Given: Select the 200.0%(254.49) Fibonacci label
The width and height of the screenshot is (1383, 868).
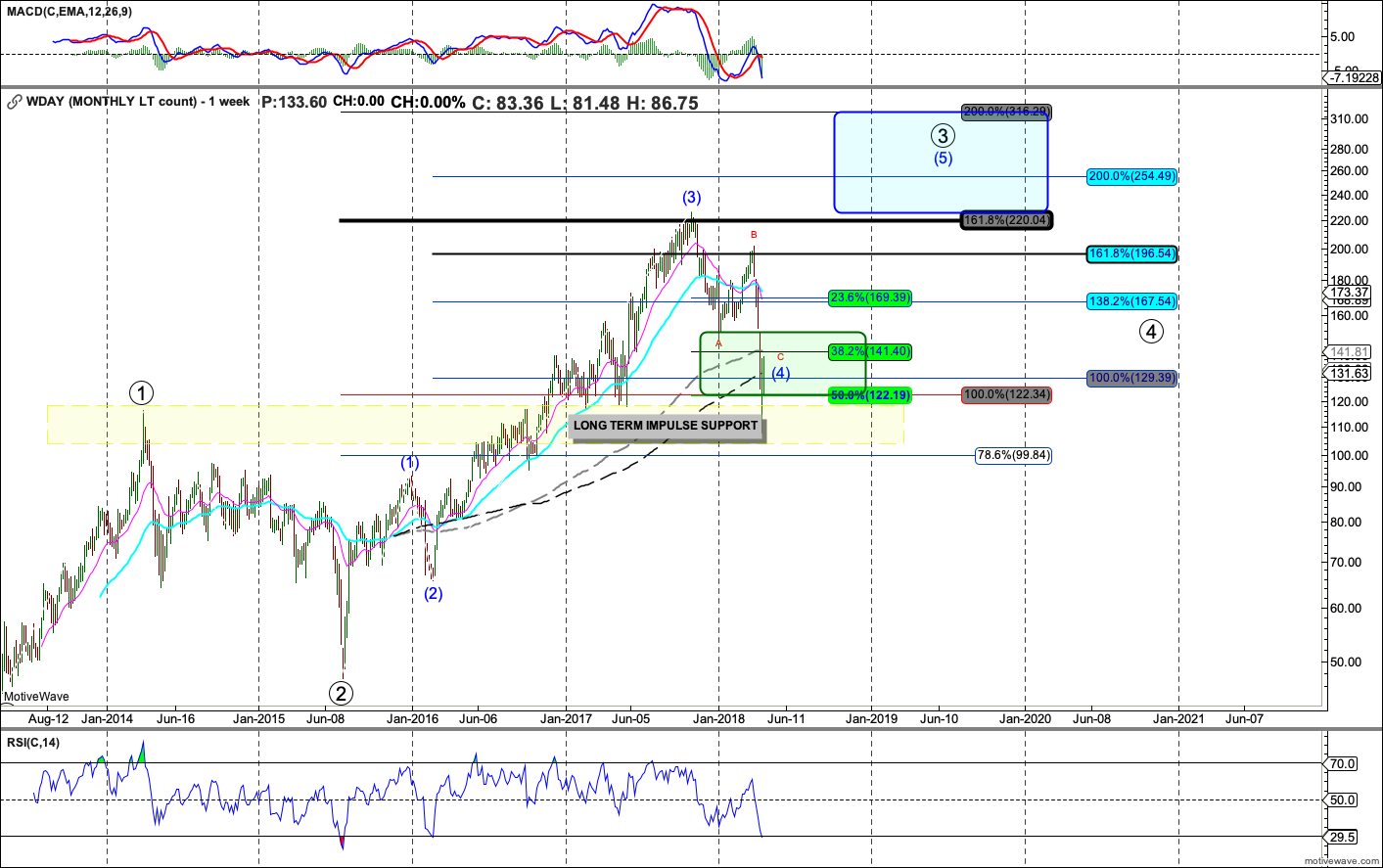Looking at the screenshot, I should pos(1132,176).
